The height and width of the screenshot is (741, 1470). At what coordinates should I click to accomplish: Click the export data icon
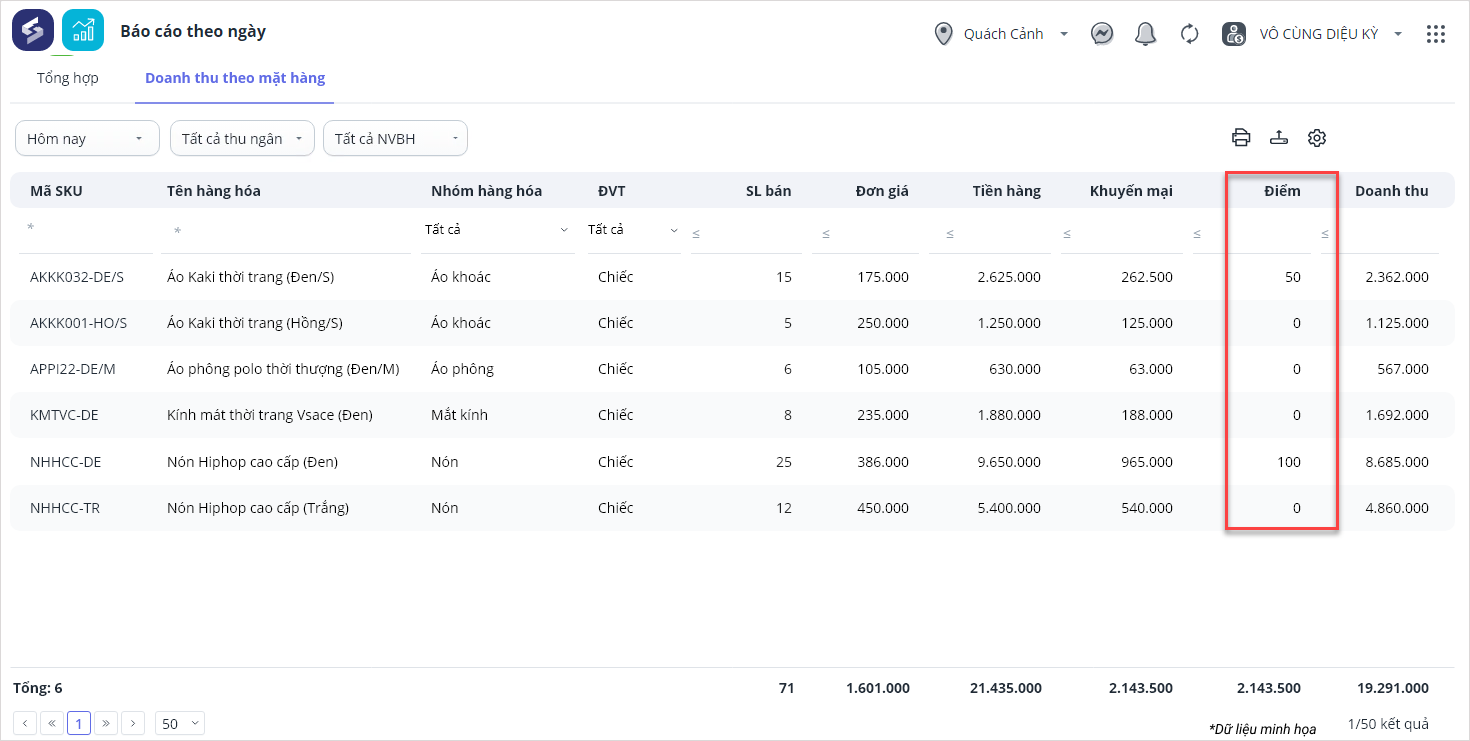coord(1279,138)
